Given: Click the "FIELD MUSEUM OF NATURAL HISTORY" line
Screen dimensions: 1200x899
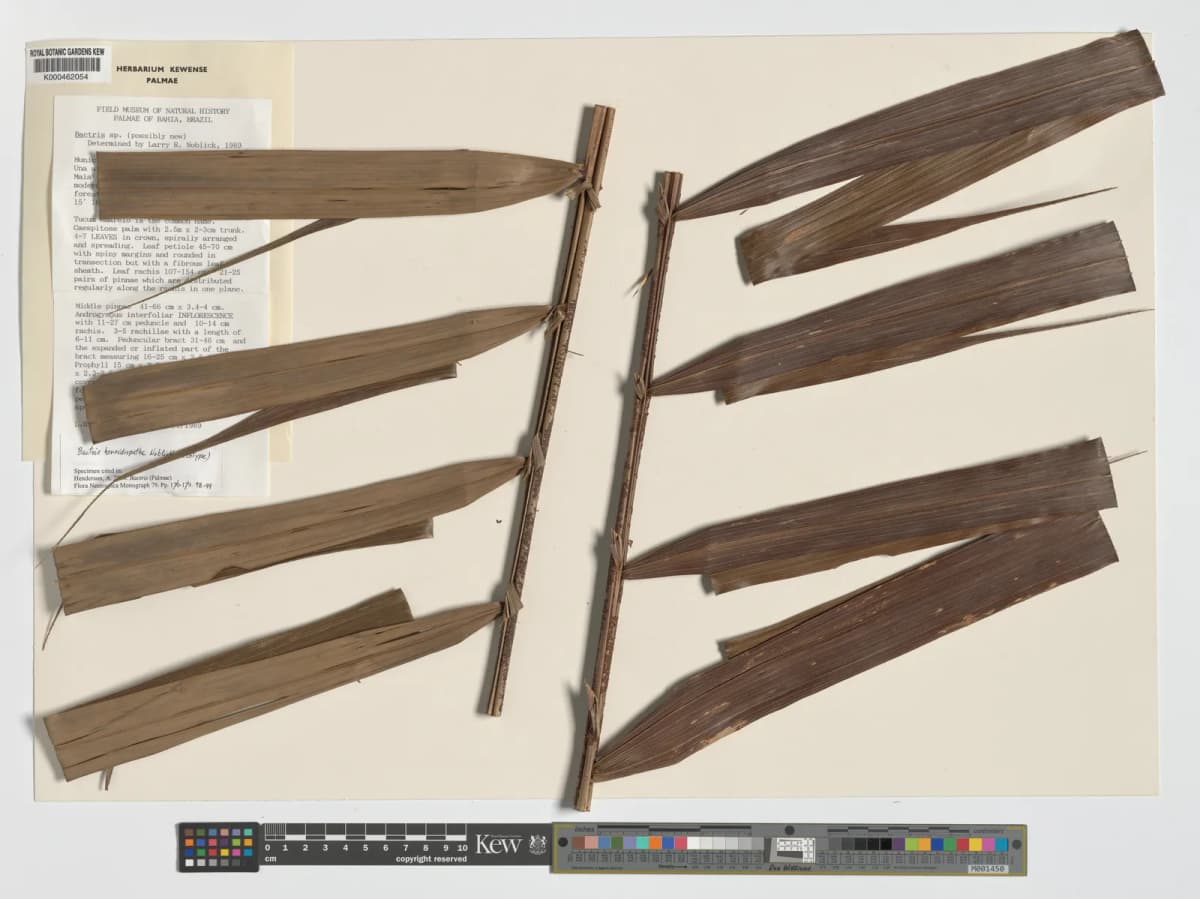Looking at the screenshot, I should (x=163, y=111).
